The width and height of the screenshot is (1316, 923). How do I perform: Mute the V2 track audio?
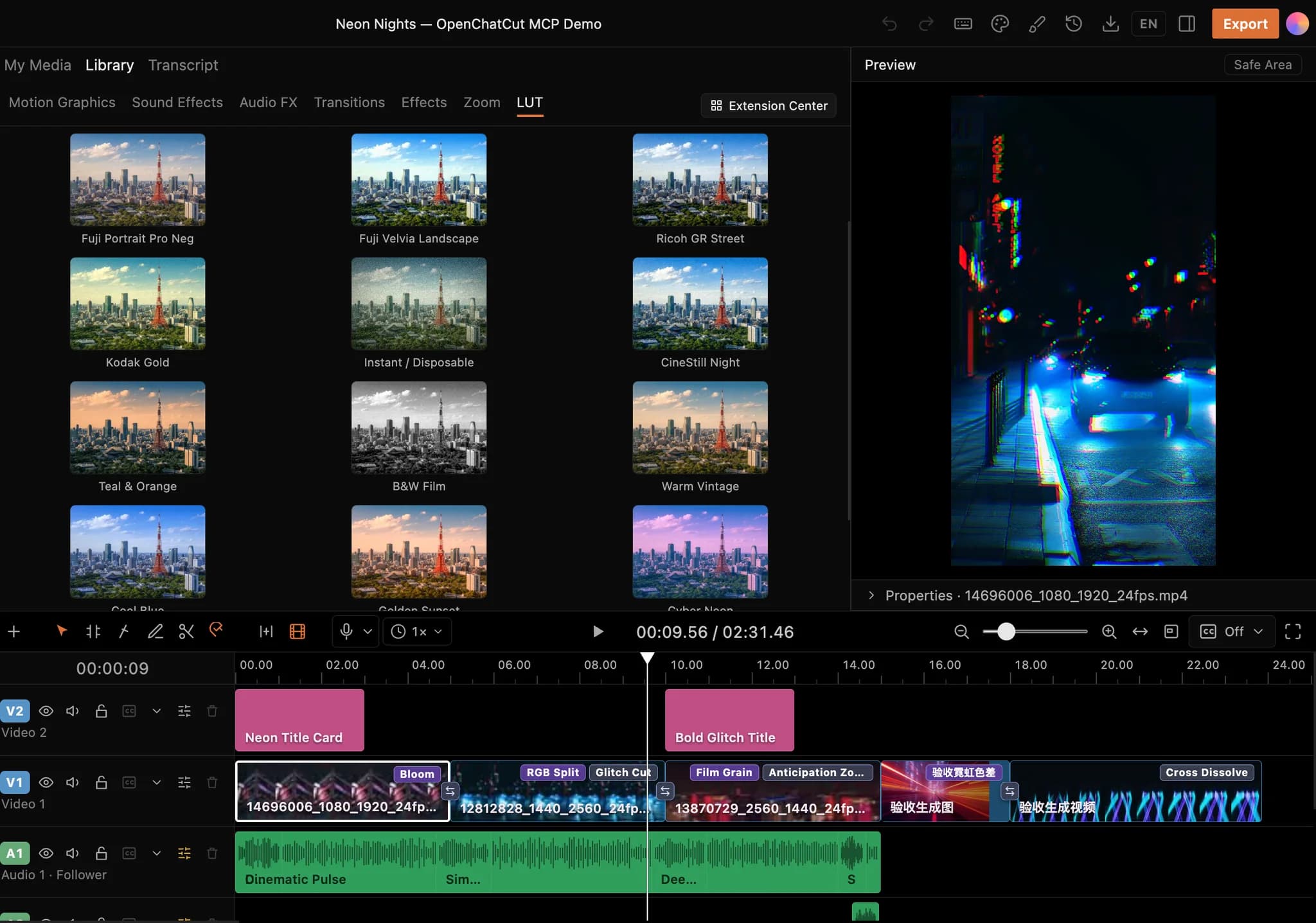73,711
